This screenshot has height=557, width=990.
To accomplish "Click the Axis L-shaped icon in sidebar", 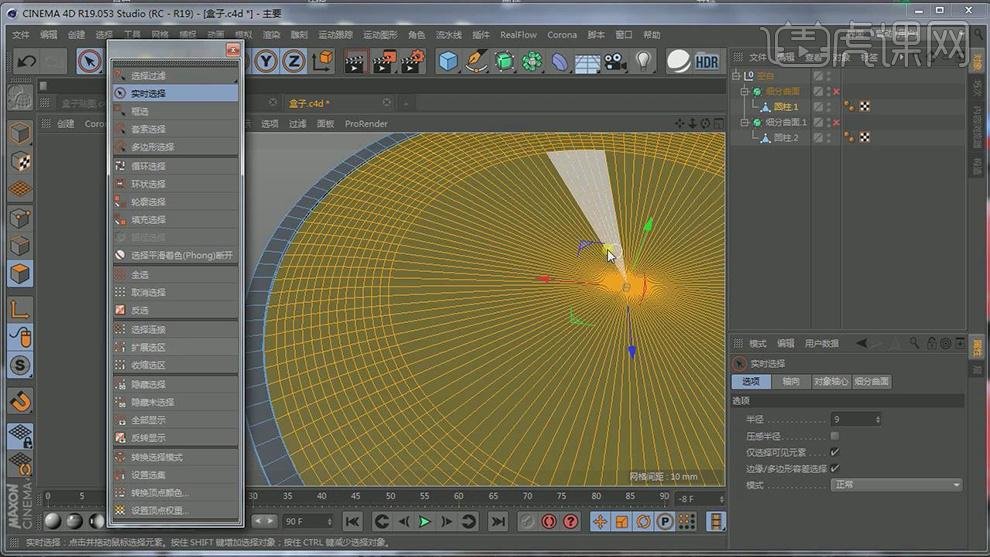I will (x=20, y=309).
